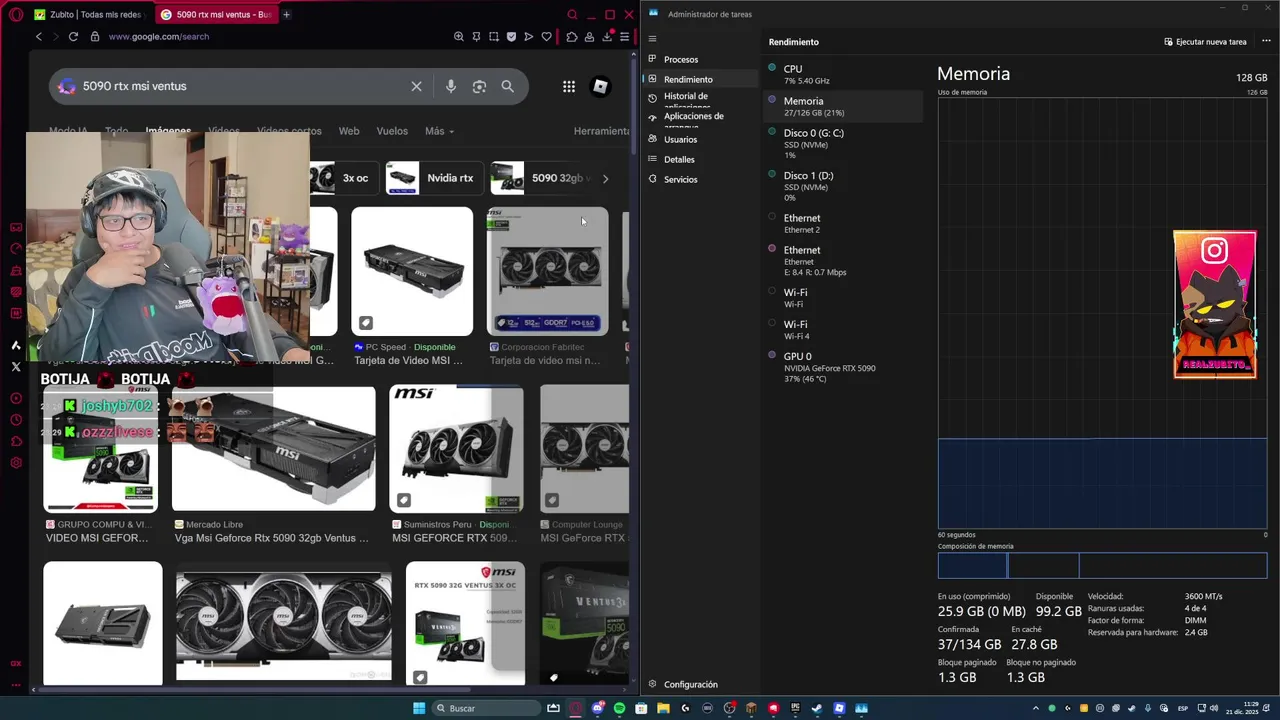Open Mercado Libre Vga Msi result image
The image size is (1280, 720).
[273, 449]
